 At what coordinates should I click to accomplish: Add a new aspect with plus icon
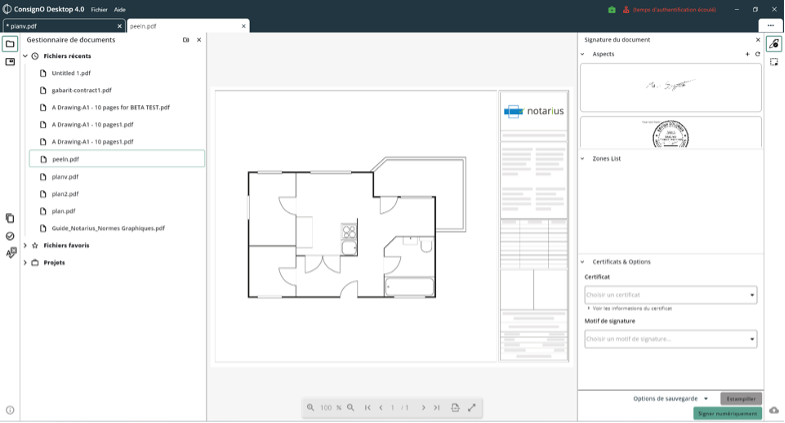pos(747,54)
